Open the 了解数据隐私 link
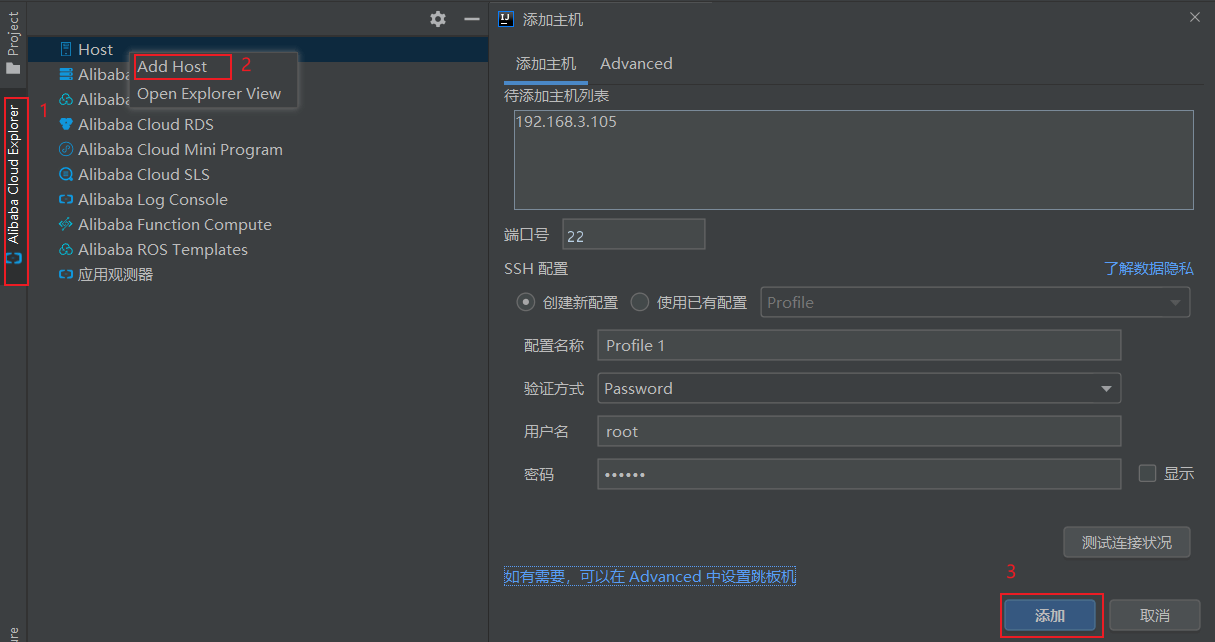Viewport: 1215px width, 642px height. click(x=1148, y=268)
